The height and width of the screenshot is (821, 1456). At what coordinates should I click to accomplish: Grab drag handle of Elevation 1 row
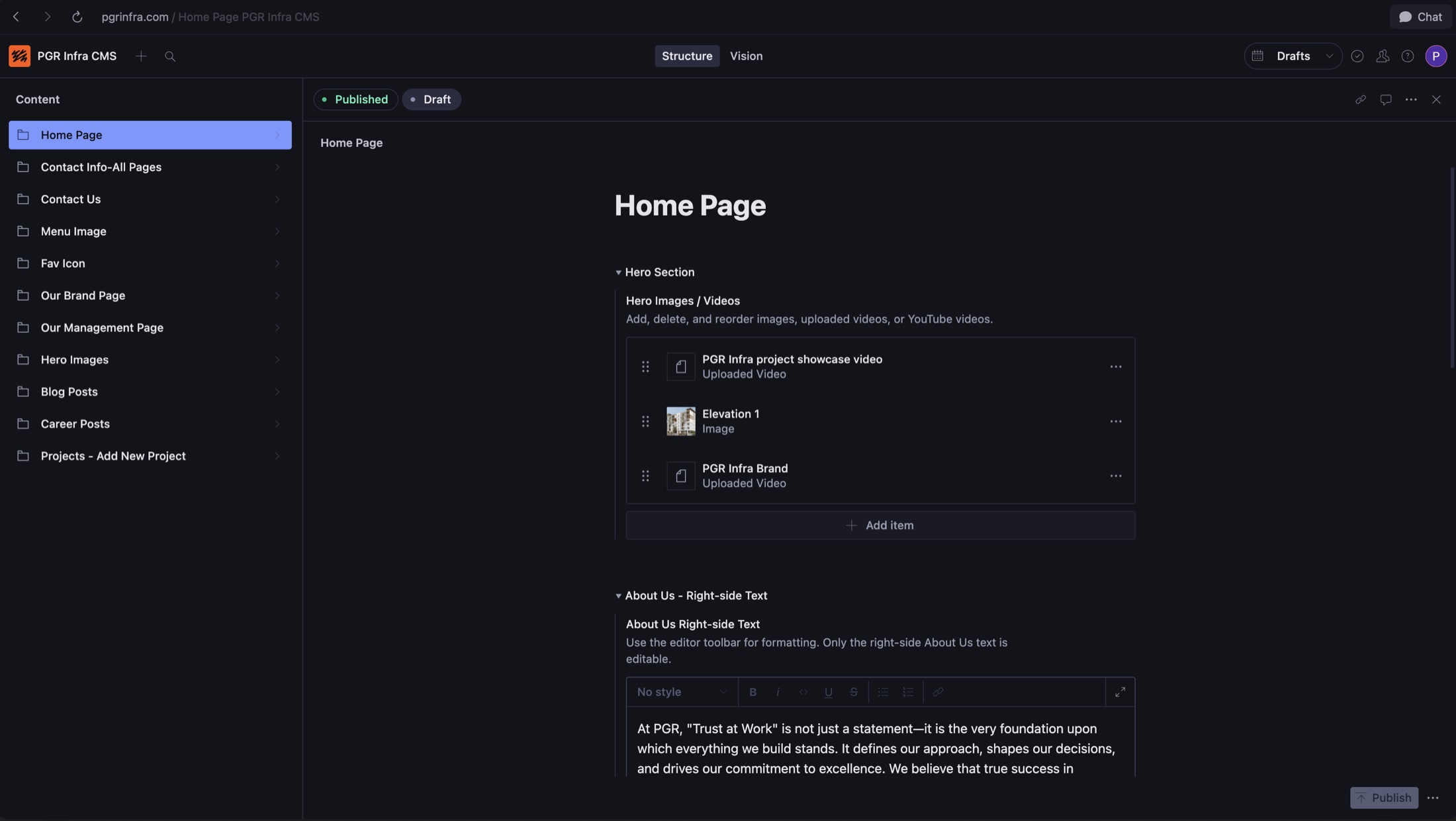(x=645, y=421)
